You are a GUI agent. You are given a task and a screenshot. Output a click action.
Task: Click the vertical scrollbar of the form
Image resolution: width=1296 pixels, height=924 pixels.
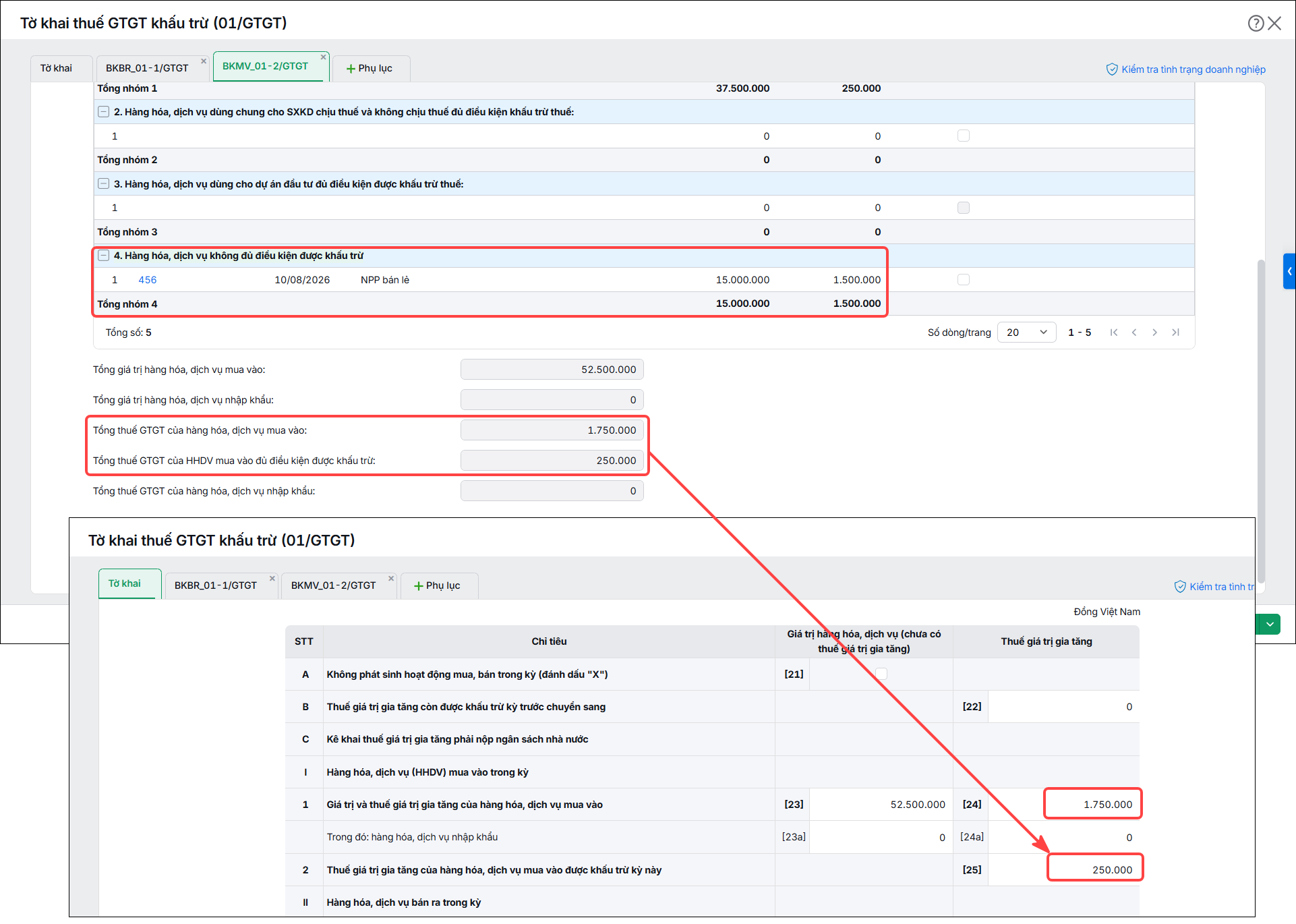[x=1260, y=418]
